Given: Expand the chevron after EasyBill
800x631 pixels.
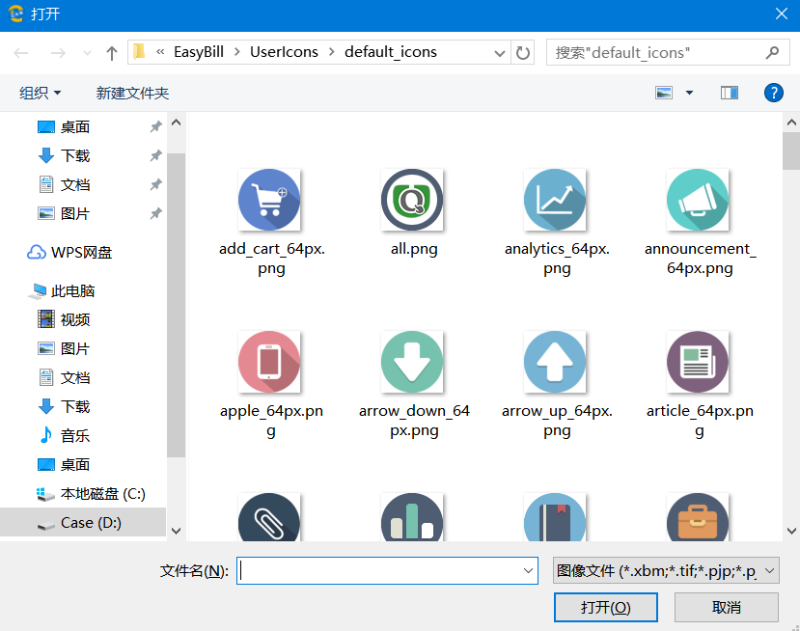Looking at the screenshot, I should (x=237, y=52).
